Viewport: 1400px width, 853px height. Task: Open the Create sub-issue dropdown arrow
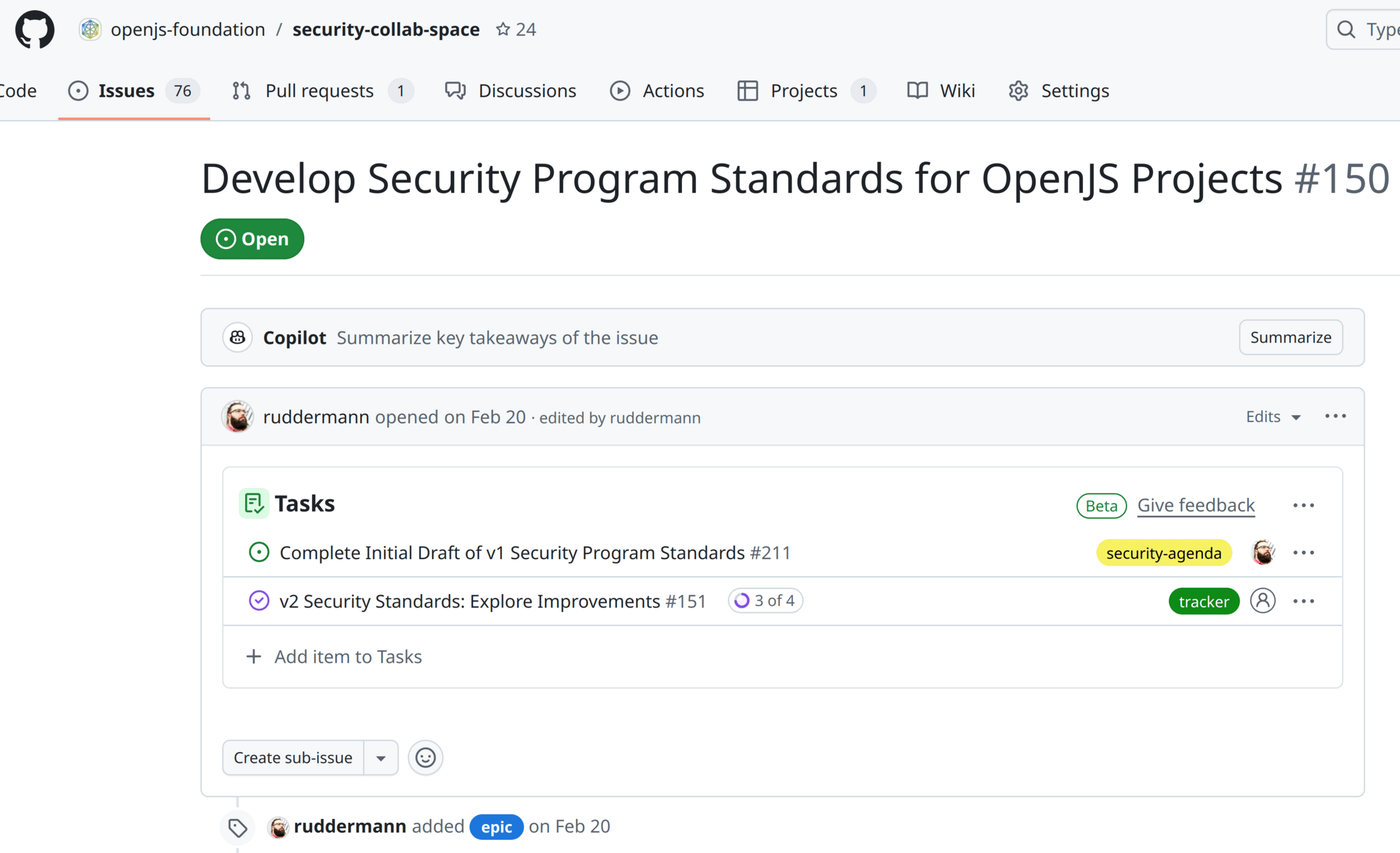381,758
